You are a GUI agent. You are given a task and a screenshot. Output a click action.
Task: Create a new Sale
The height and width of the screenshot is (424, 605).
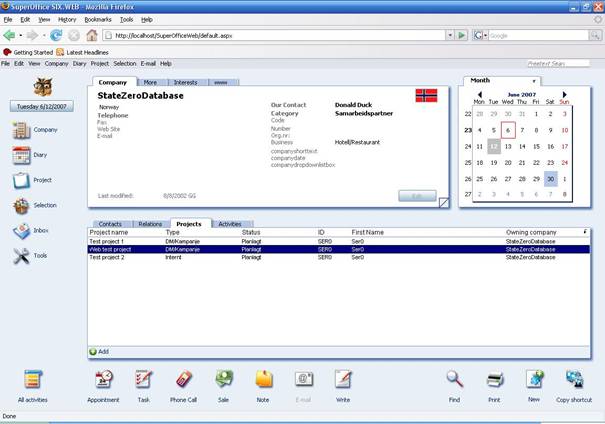[224, 379]
